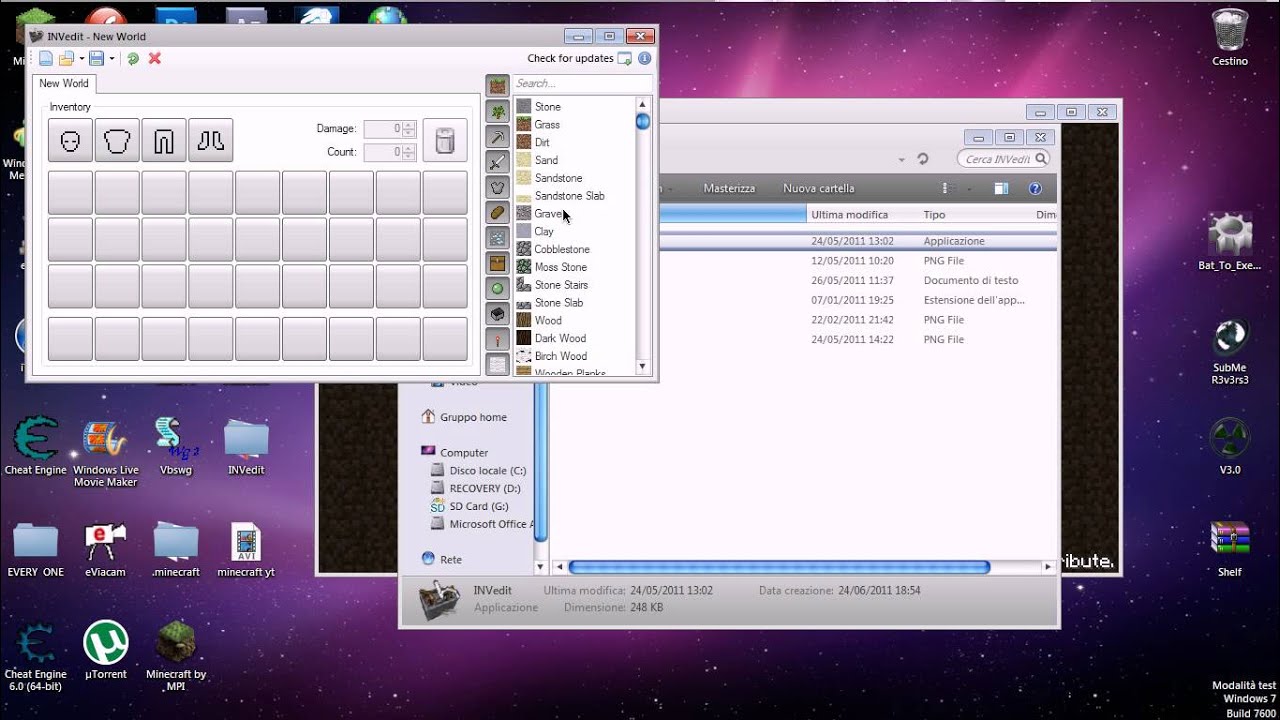Click the New inventory file icon
This screenshot has height=720, width=1280.
(46, 59)
